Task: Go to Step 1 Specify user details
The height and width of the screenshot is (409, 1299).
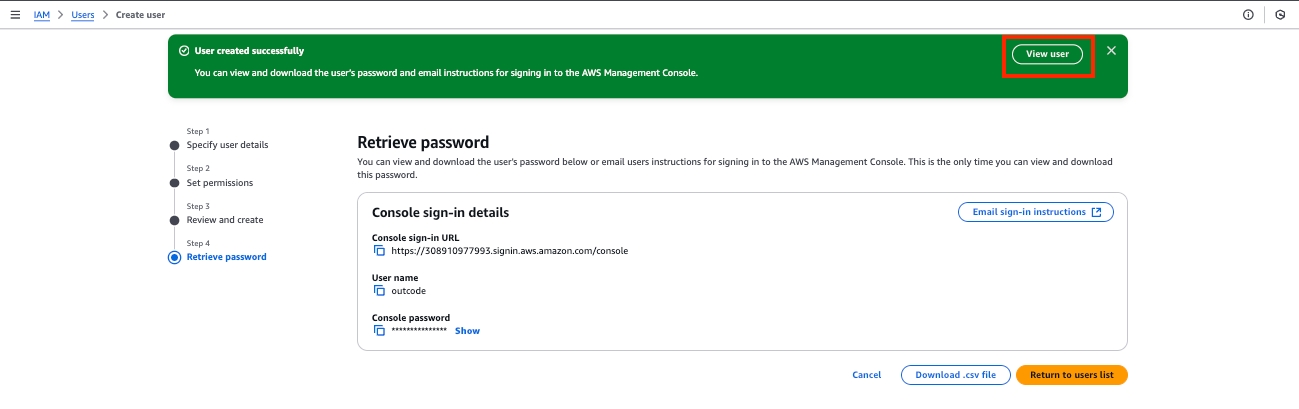Action: click(227, 145)
